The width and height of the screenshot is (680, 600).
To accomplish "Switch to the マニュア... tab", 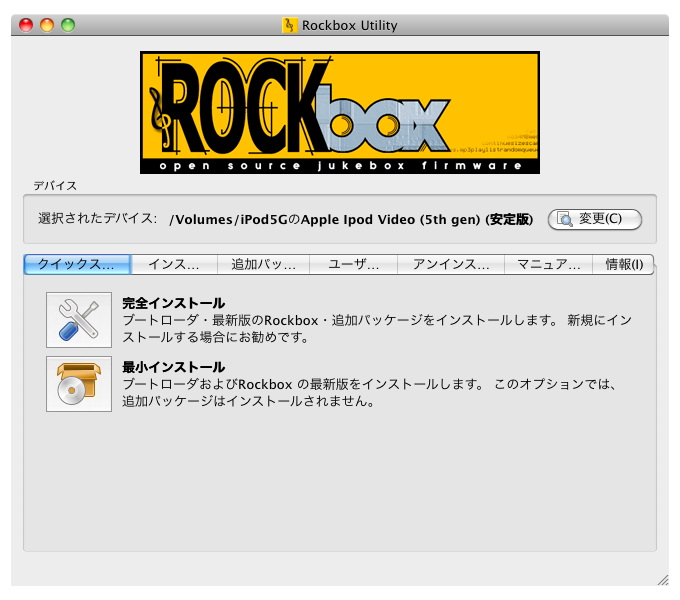I will (x=549, y=264).
